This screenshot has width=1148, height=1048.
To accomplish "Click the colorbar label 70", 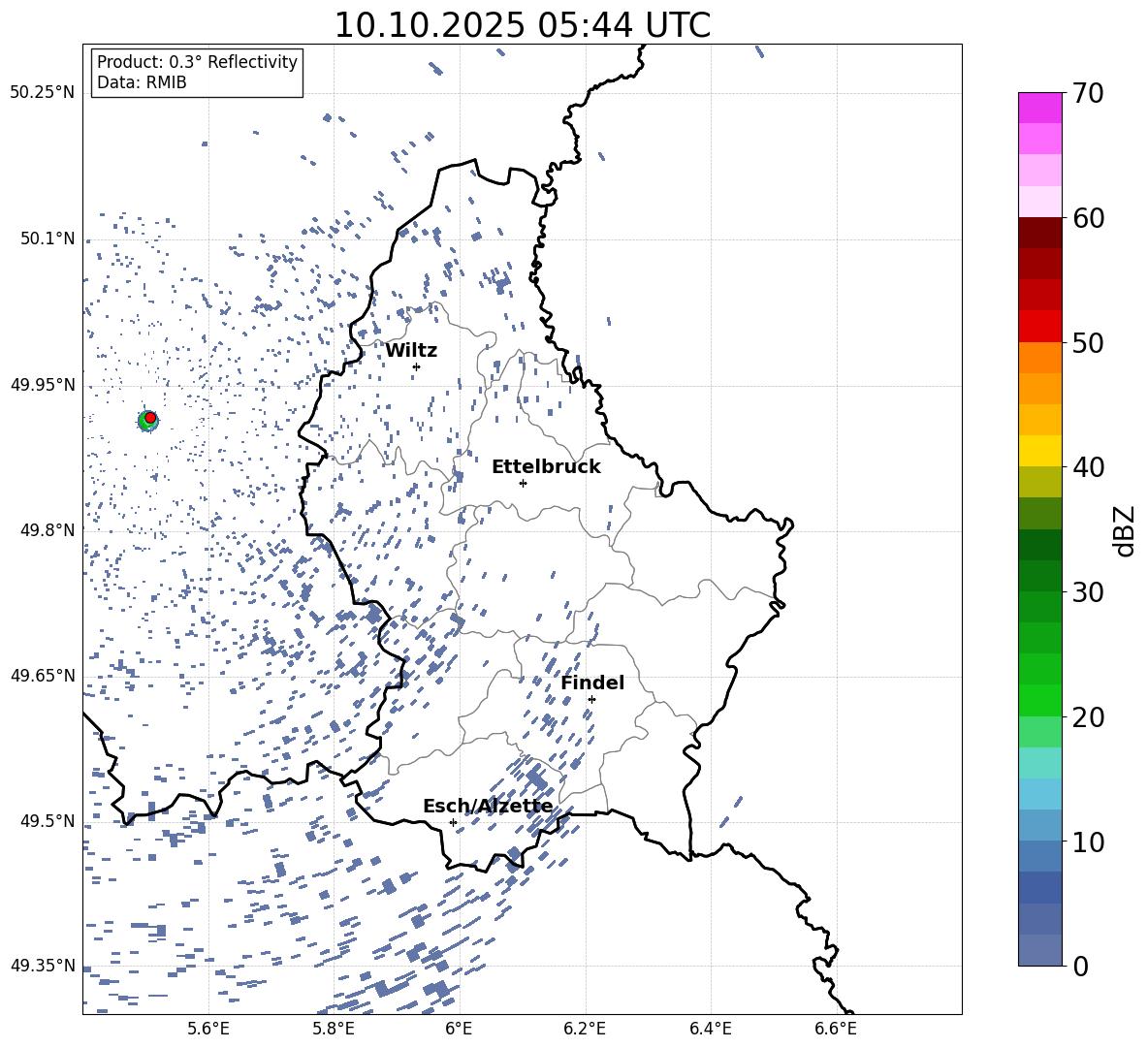I will point(1088,94).
